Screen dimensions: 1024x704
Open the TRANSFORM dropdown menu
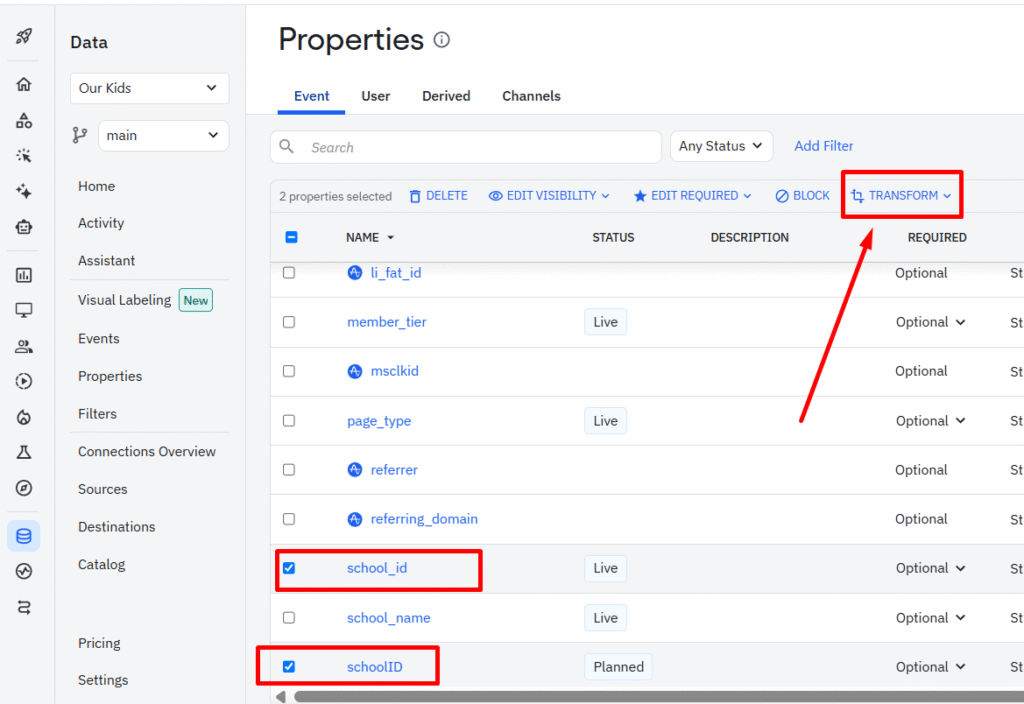click(x=901, y=196)
